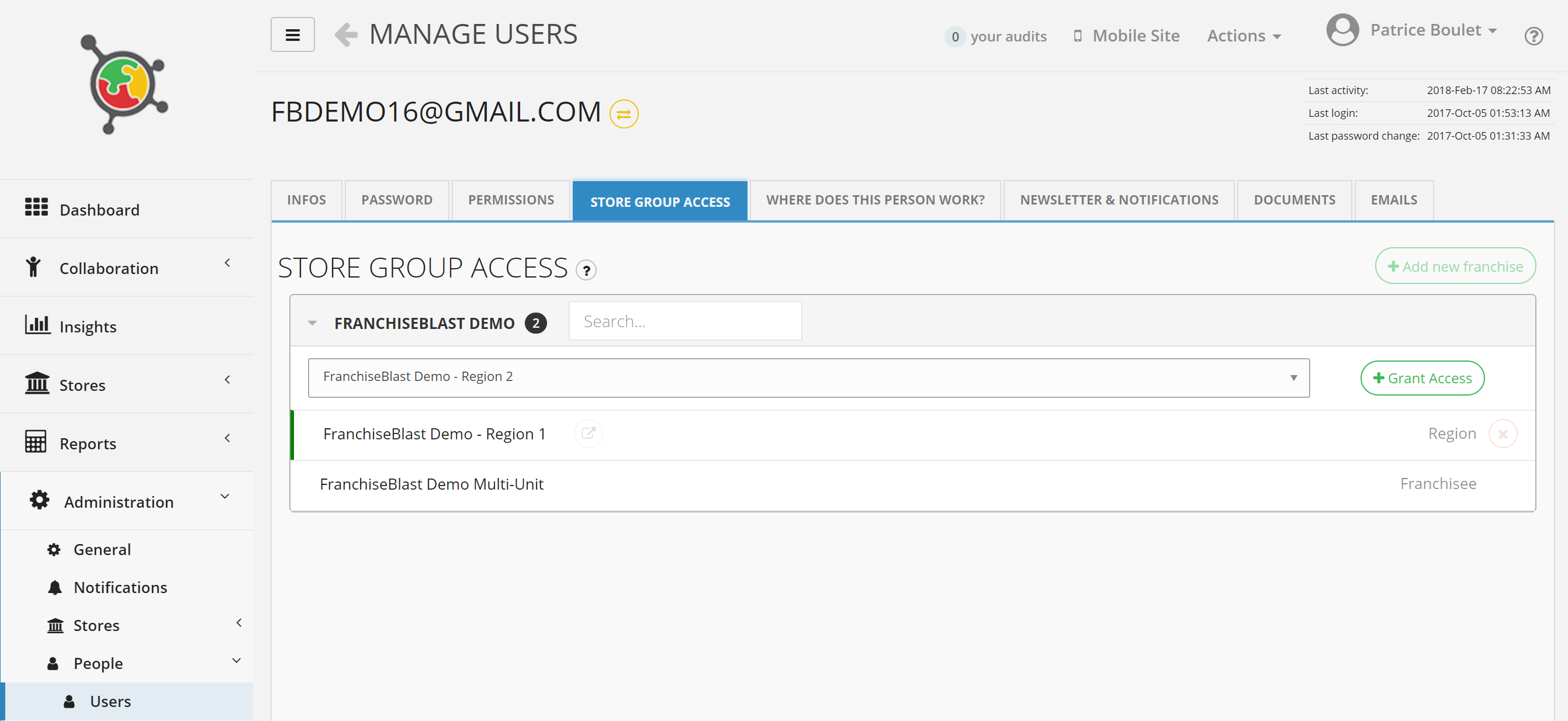Open the external link icon for Region 1
This screenshot has height=721, width=1568.
(x=588, y=433)
